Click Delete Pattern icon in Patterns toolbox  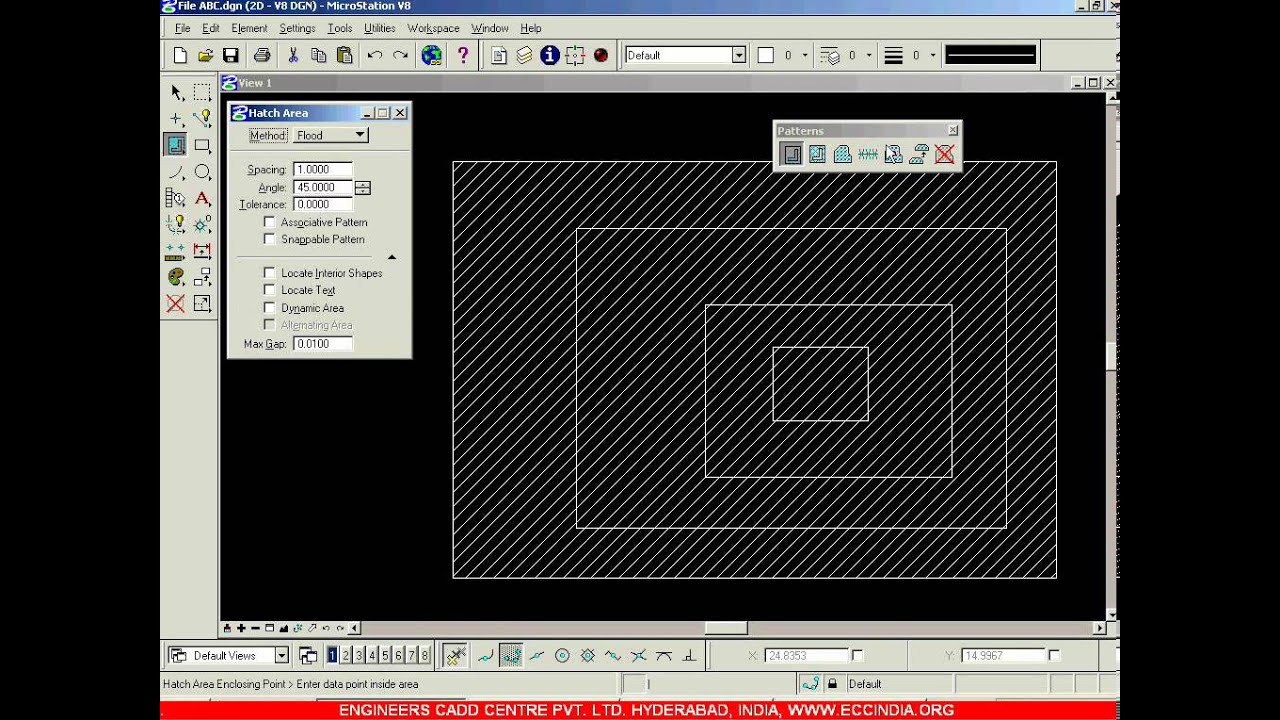[944, 154]
